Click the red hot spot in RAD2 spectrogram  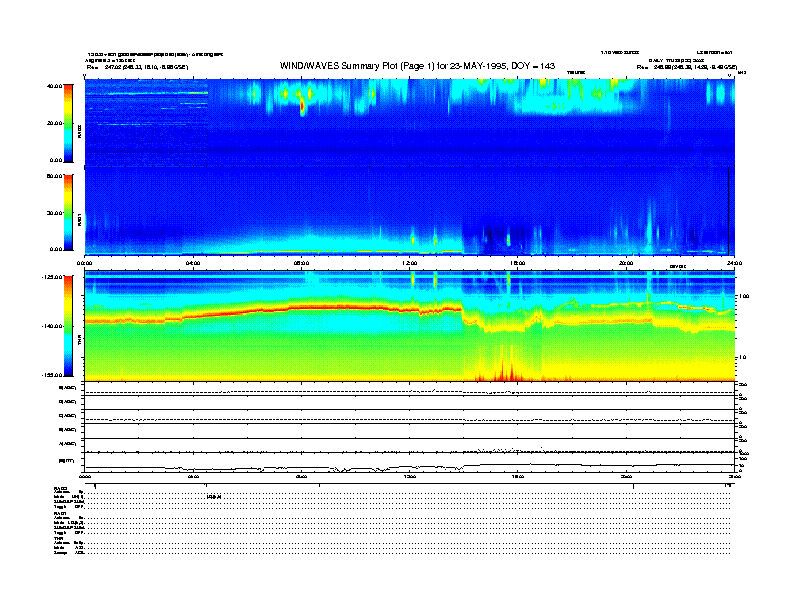click(x=303, y=107)
